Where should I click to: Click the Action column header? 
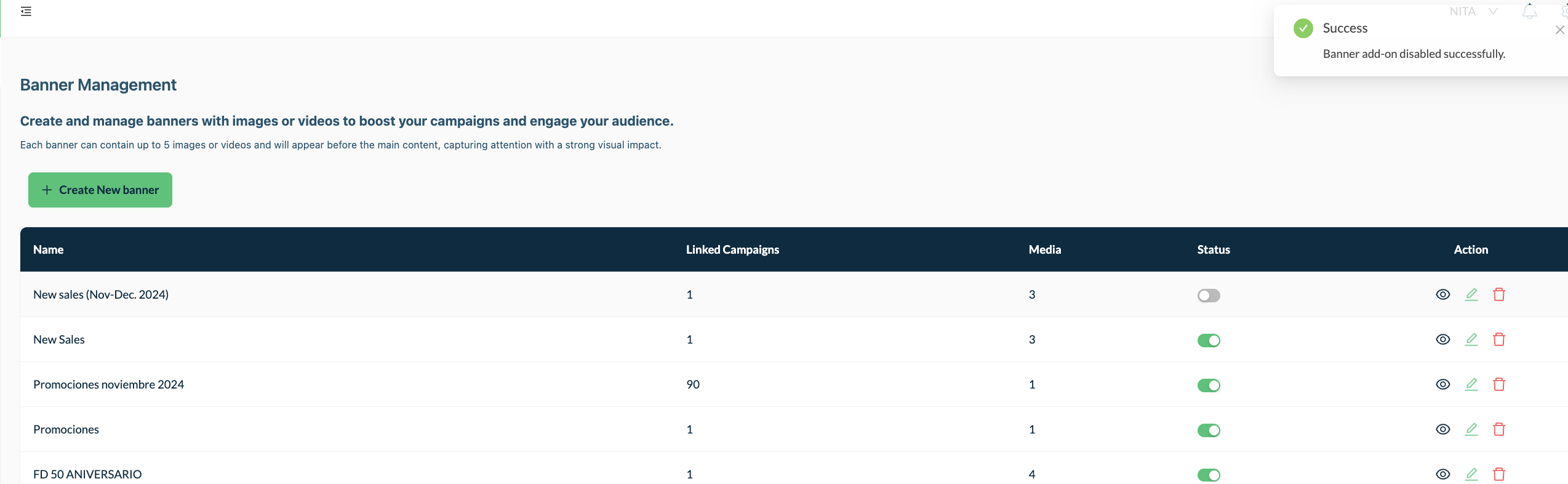1471,249
